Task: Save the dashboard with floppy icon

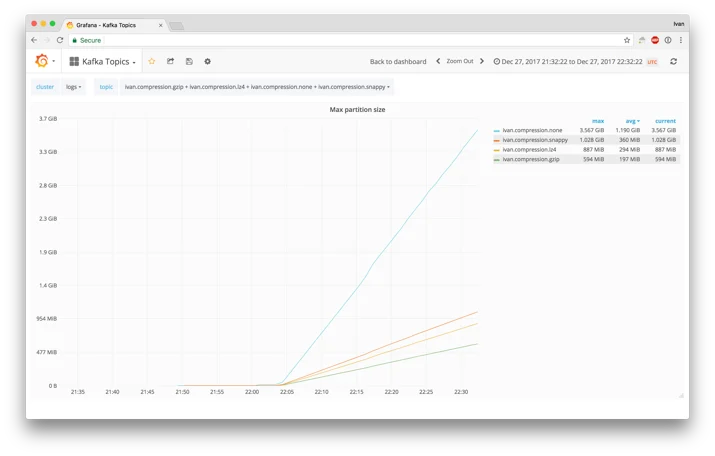Action: pos(189,61)
